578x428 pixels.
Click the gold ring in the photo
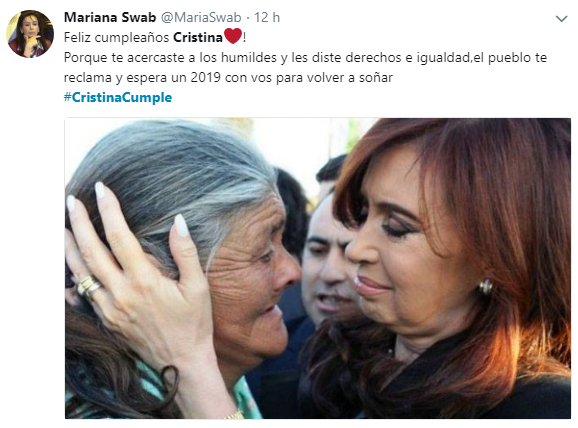[88, 286]
